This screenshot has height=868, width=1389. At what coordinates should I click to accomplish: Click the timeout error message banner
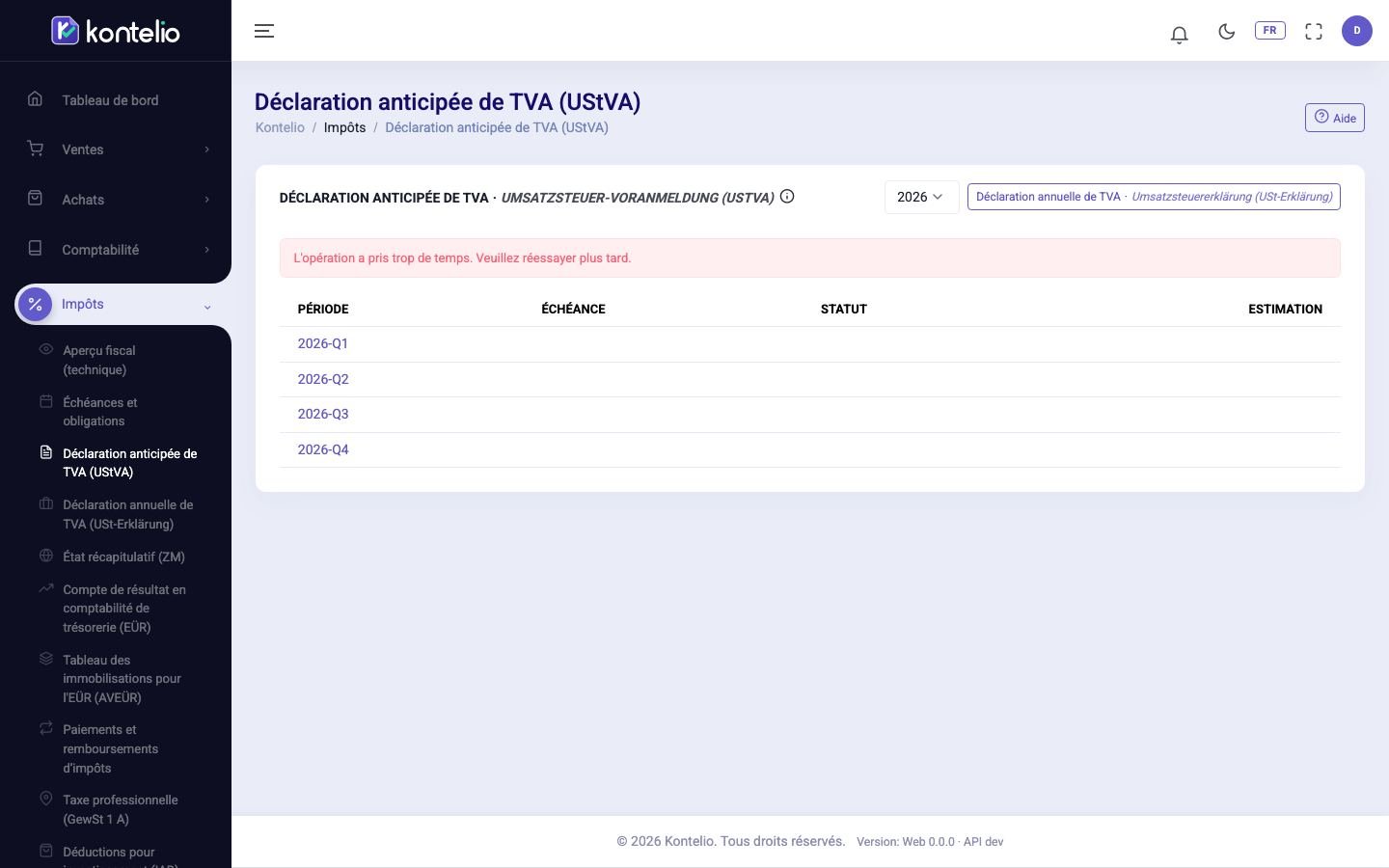coord(810,258)
